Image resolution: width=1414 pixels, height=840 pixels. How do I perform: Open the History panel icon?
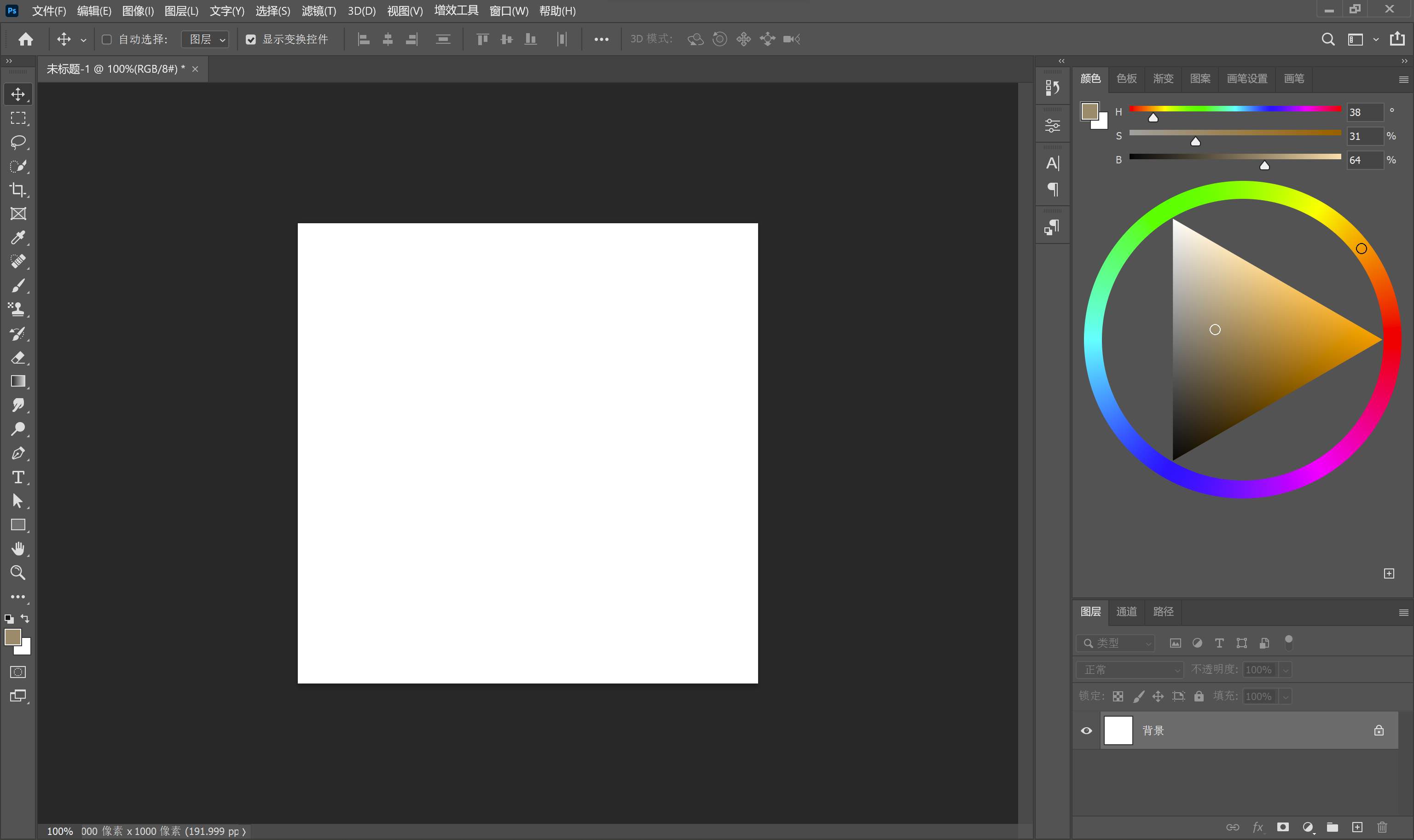coord(1052,88)
